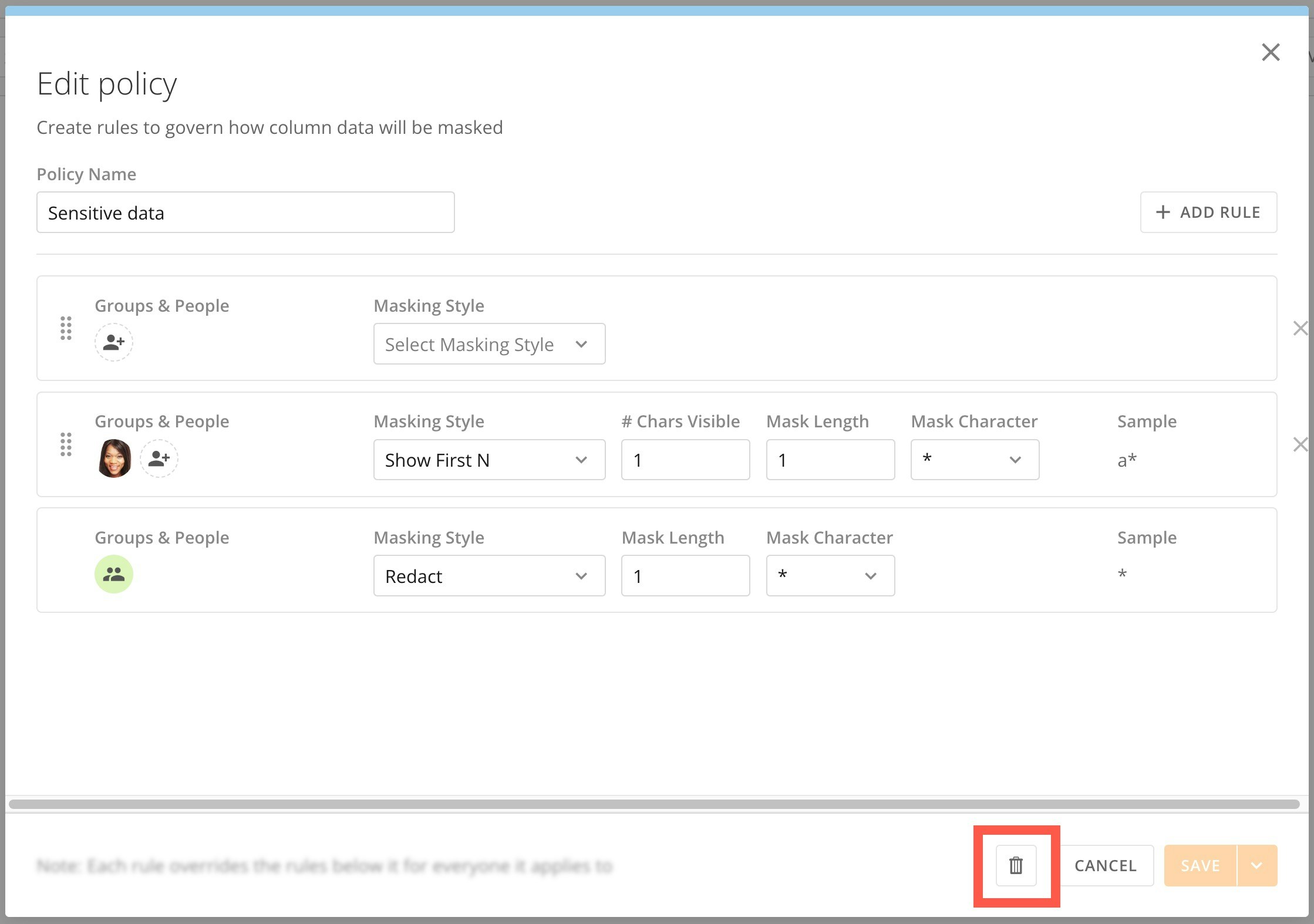The width and height of the screenshot is (1314, 924).
Task: Open the Select Masking Style dropdown
Action: click(489, 344)
